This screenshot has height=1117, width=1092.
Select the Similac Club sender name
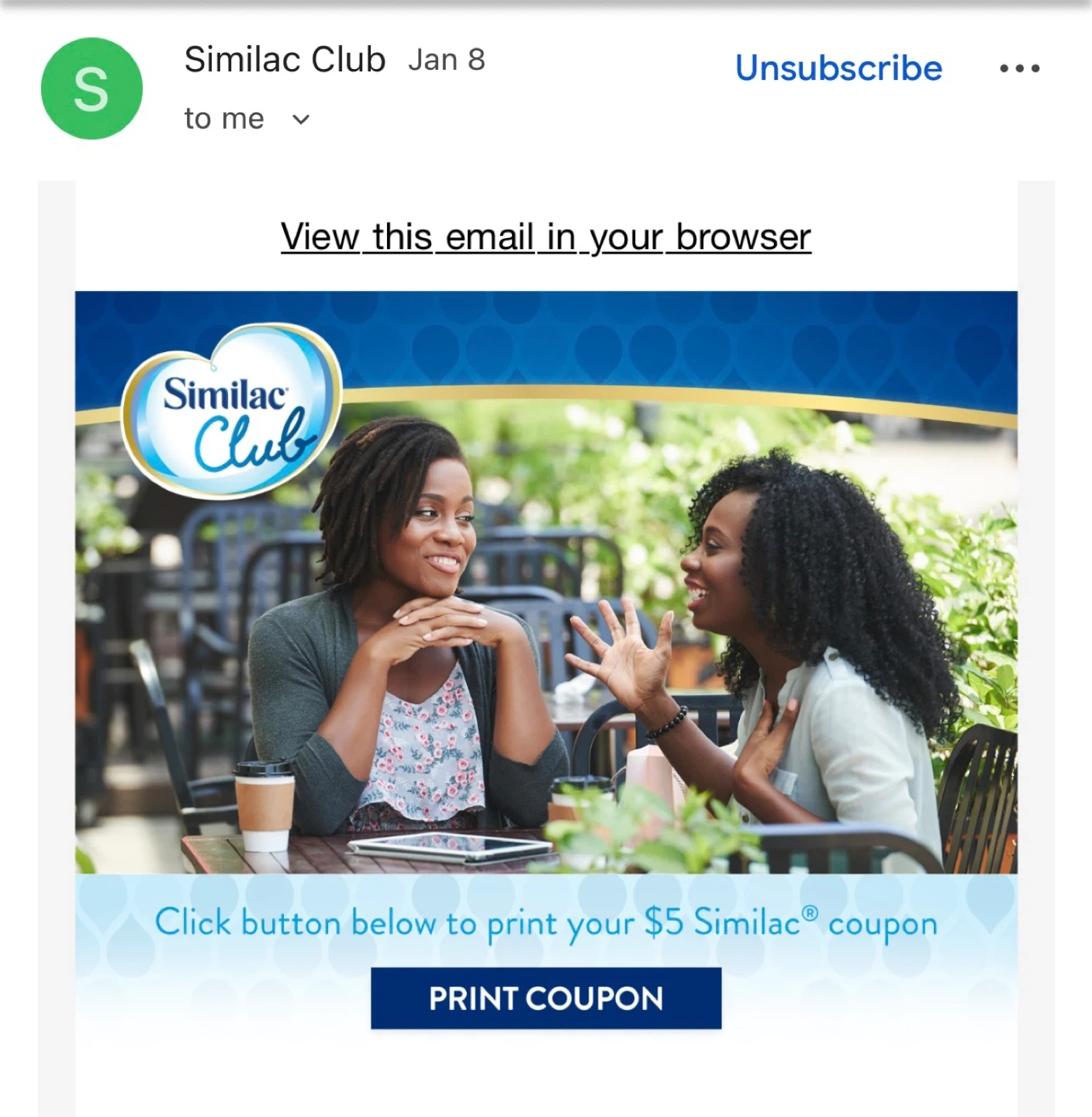coord(285,60)
